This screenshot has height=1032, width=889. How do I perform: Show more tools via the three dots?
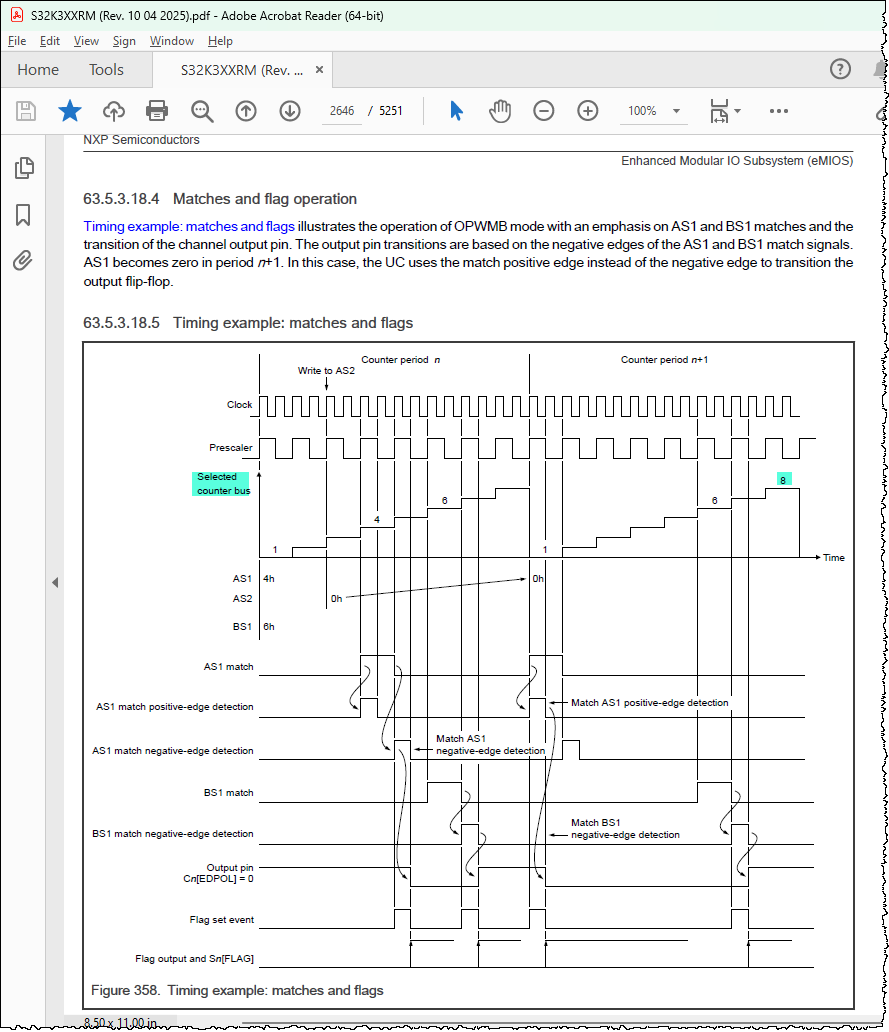tap(778, 111)
